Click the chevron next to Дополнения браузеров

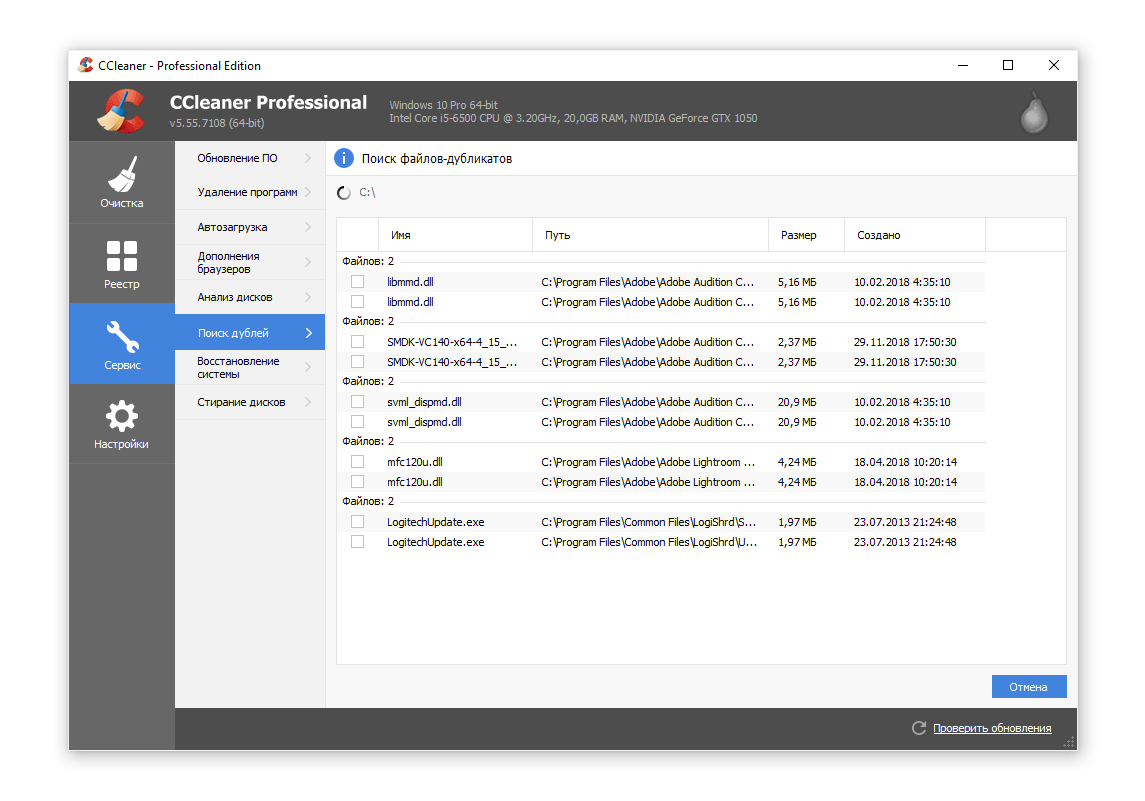308,262
